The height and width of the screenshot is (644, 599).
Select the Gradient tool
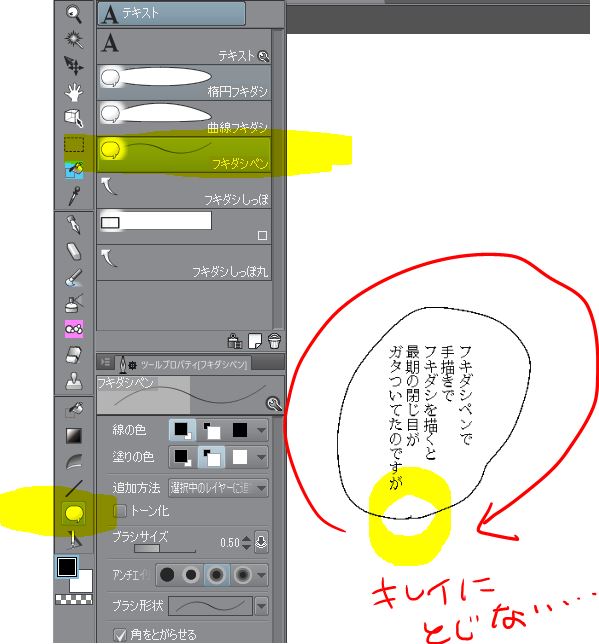click(x=74, y=436)
